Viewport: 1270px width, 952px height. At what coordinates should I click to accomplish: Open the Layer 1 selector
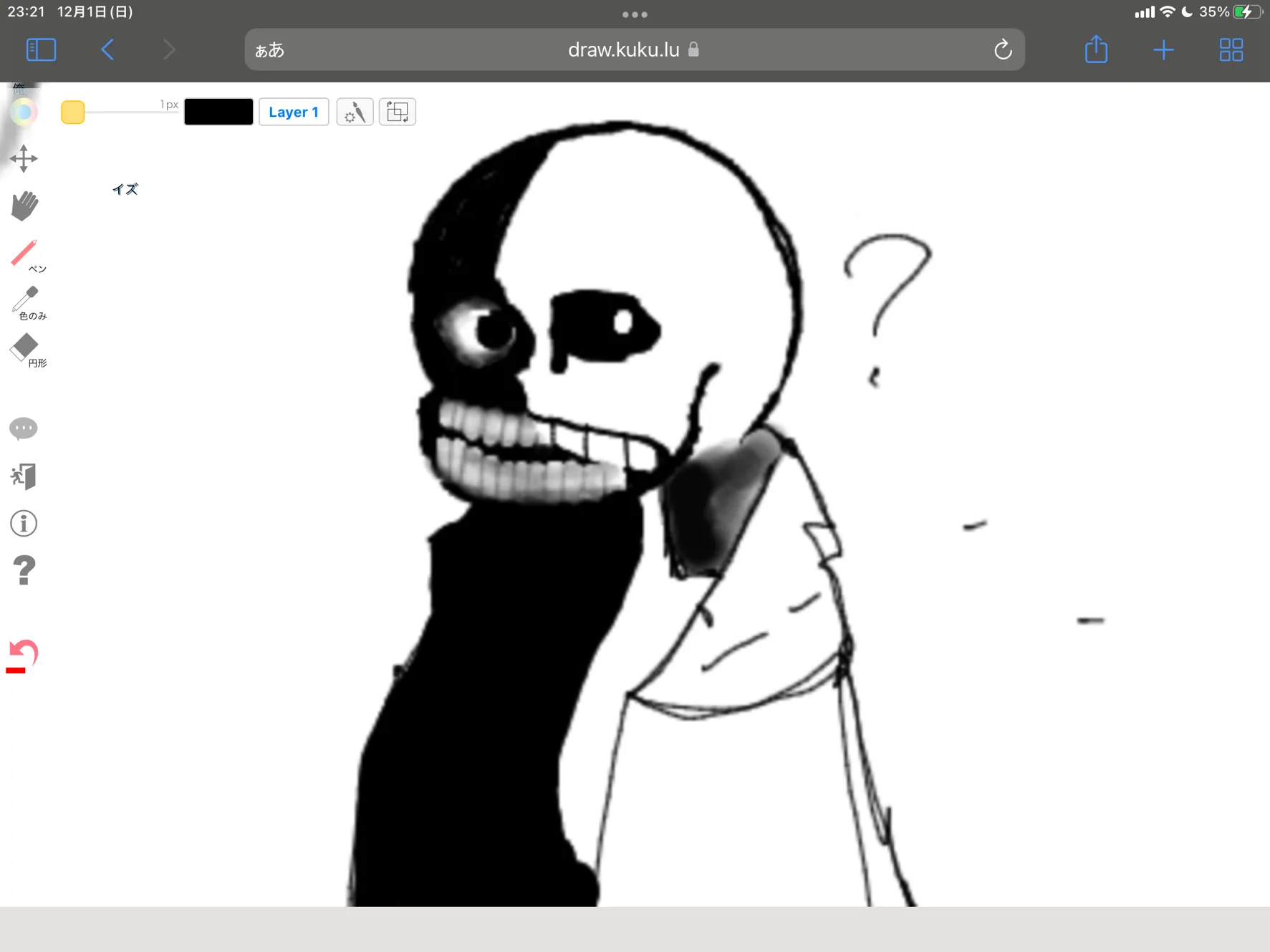click(x=294, y=112)
